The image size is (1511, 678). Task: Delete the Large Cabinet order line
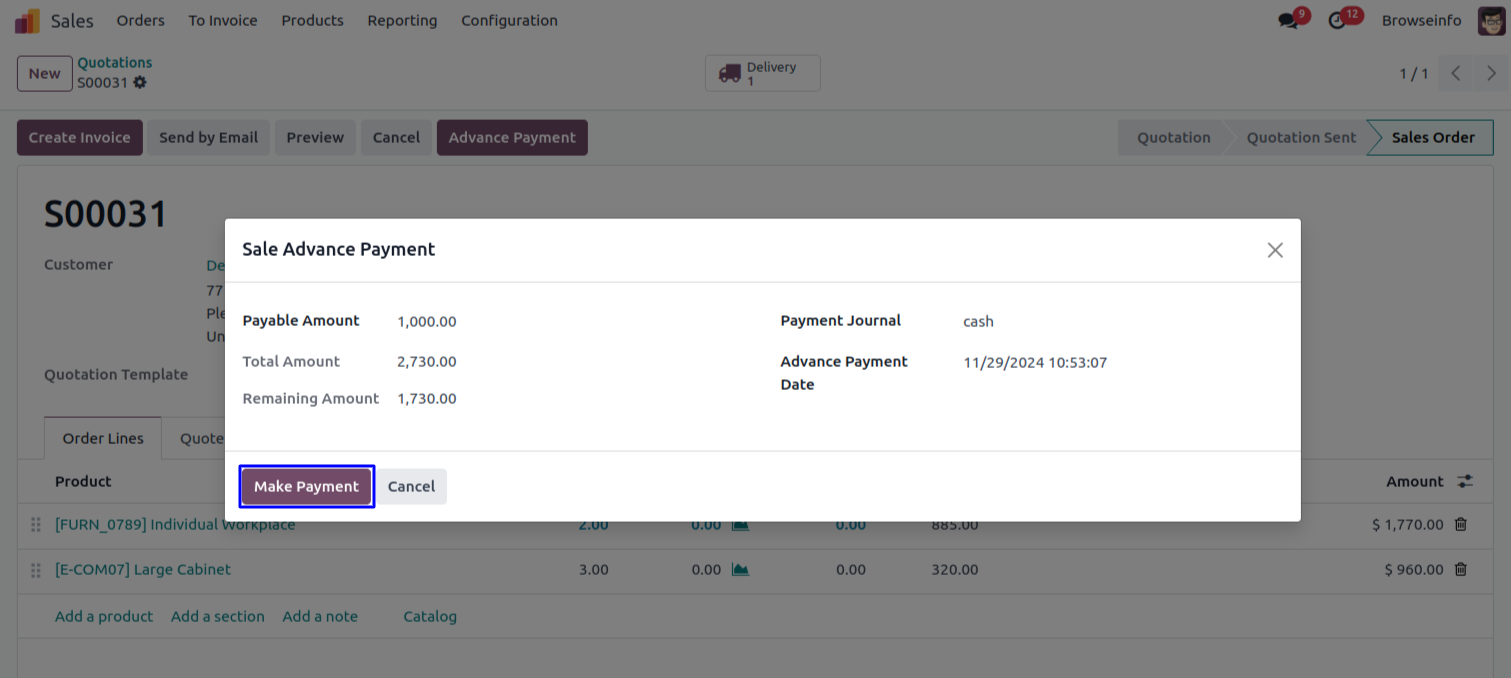pyautogui.click(x=1461, y=570)
